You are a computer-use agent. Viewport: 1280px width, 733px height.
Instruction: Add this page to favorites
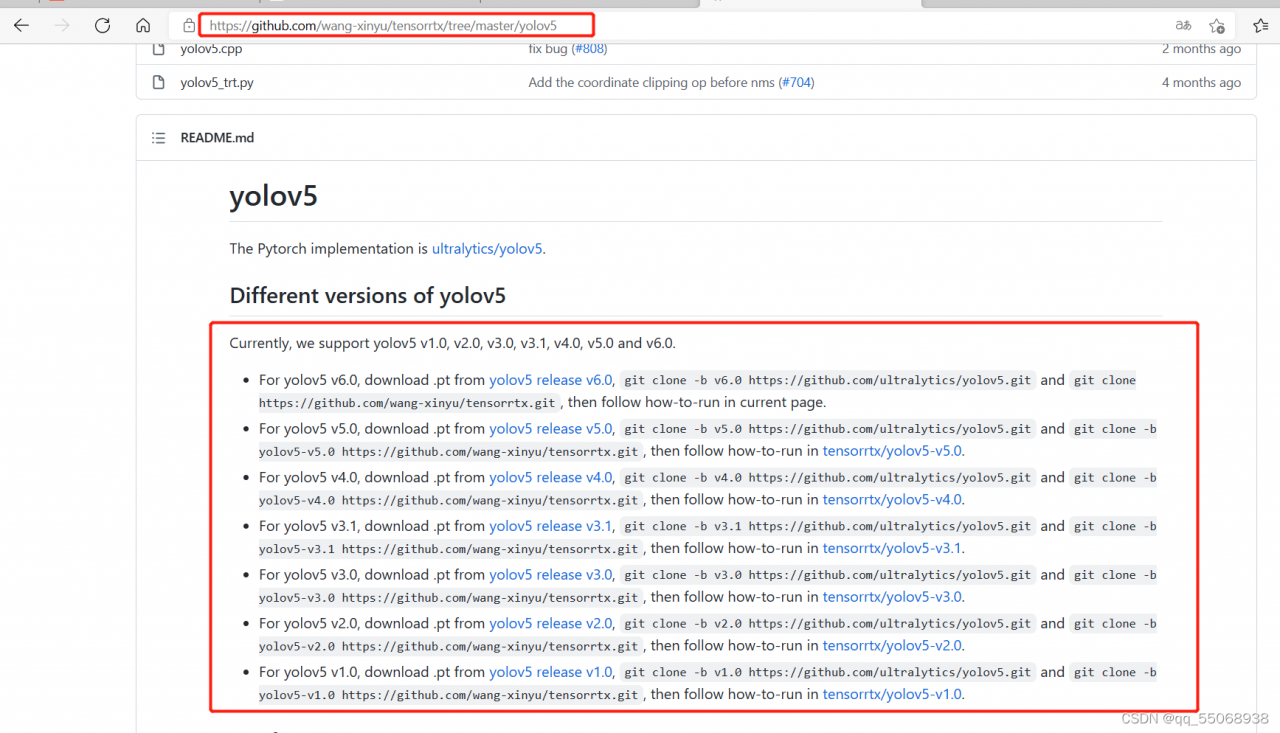pos(1216,25)
